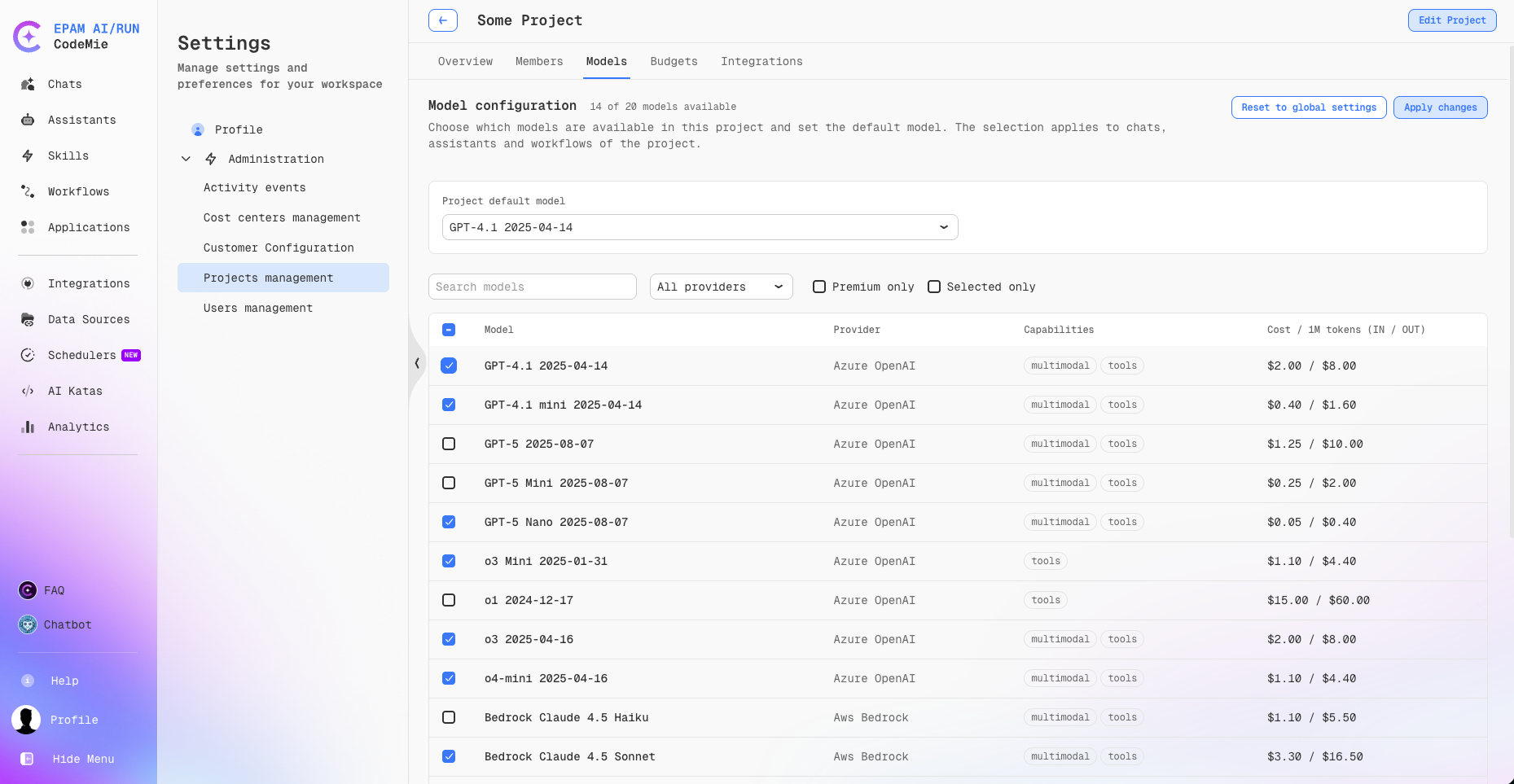Switch to the Overview tab
The width and height of the screenshot is (1514, 784).
pyautogui.click(x=465, y=61)
